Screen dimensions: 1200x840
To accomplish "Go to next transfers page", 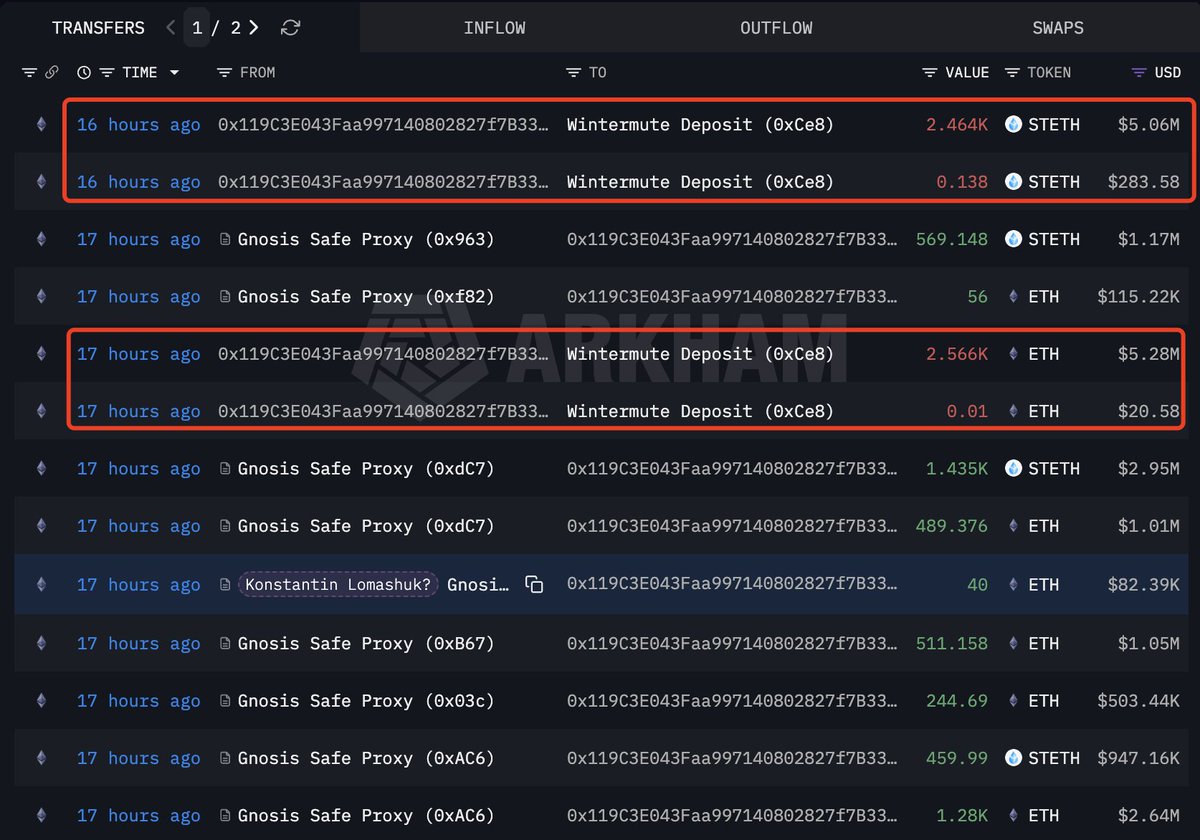I will point(254,28).
